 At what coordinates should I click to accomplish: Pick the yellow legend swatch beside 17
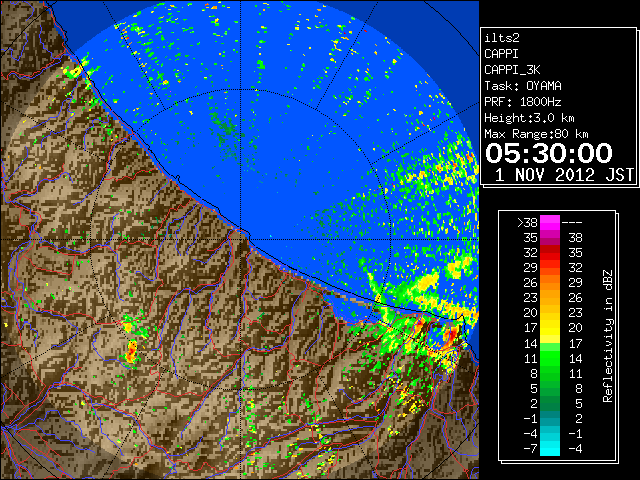point(550,328)
